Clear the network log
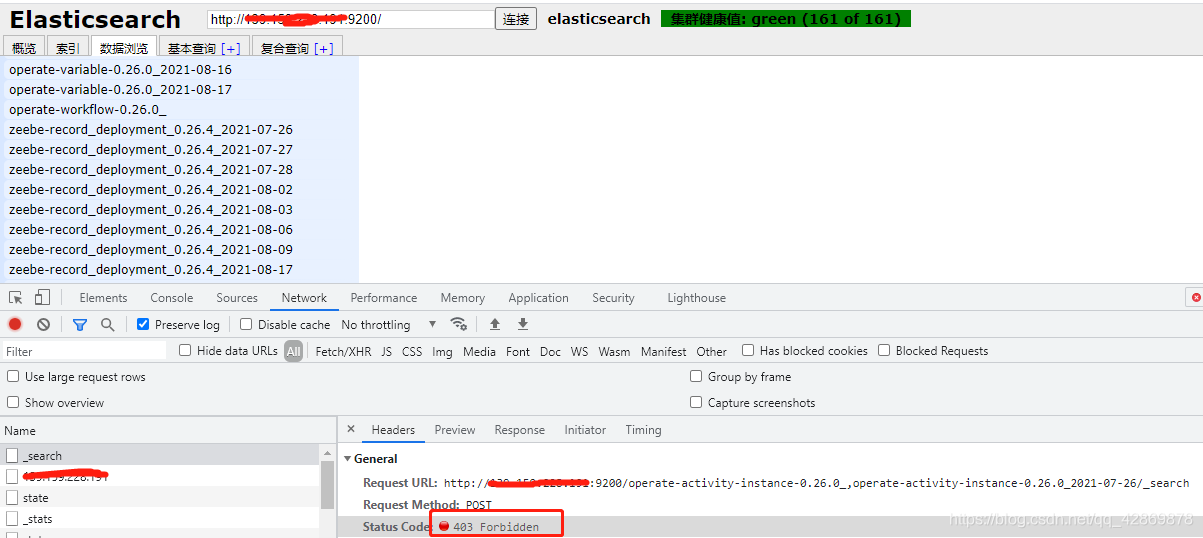Image resolution: width=1203 pixels, height=538 pixels. tap(43, 324)
